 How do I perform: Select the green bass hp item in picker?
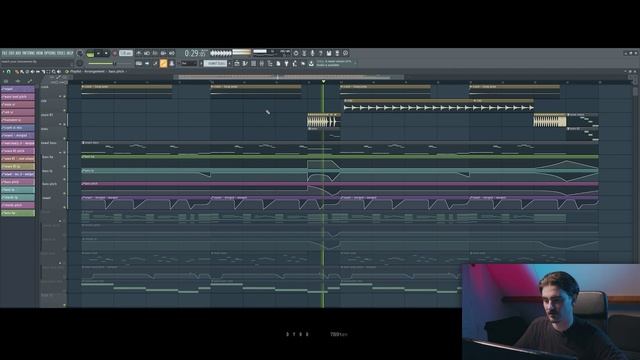tap(18, 213)
